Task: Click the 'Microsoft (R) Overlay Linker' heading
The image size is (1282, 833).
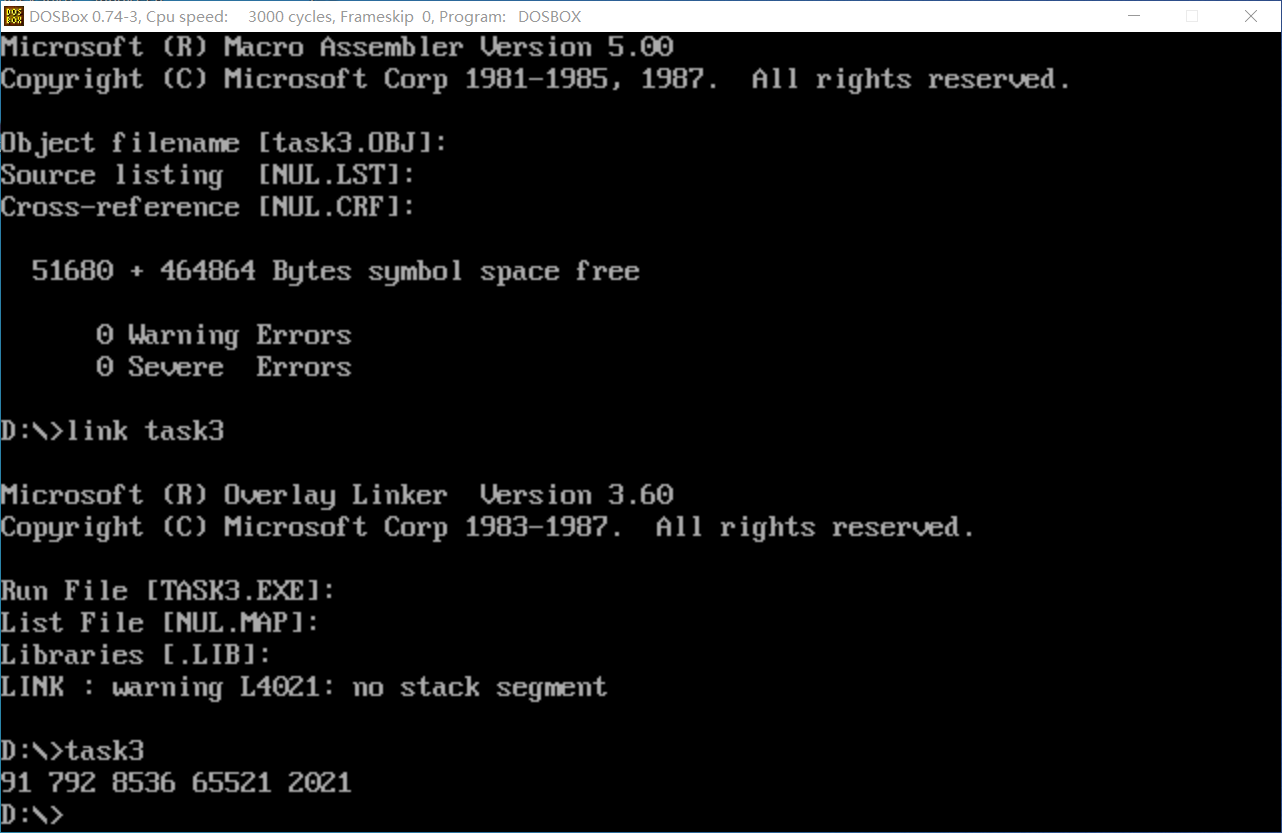Action: (223, 495)
